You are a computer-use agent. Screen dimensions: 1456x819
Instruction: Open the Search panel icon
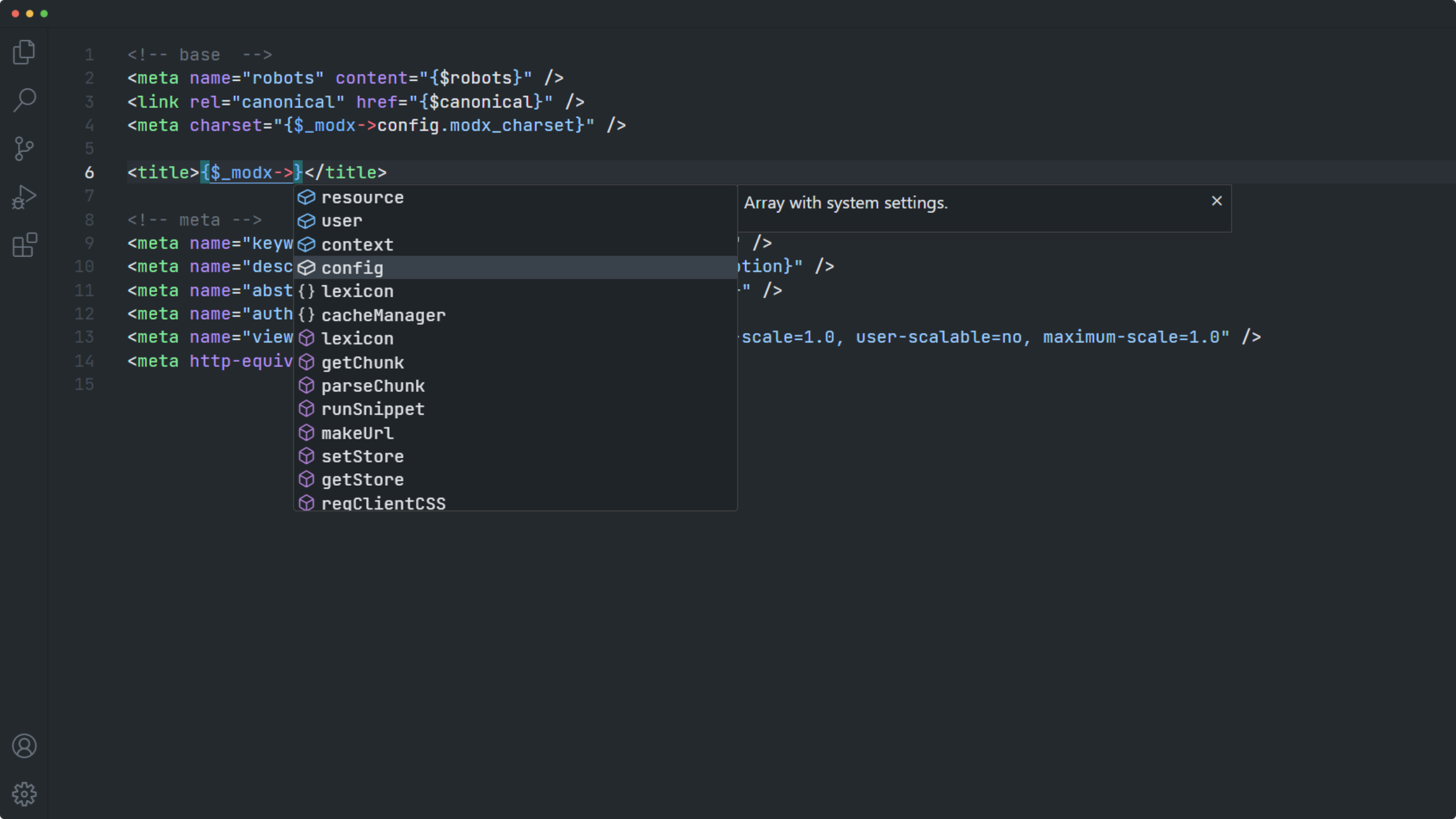coord(24,100)
